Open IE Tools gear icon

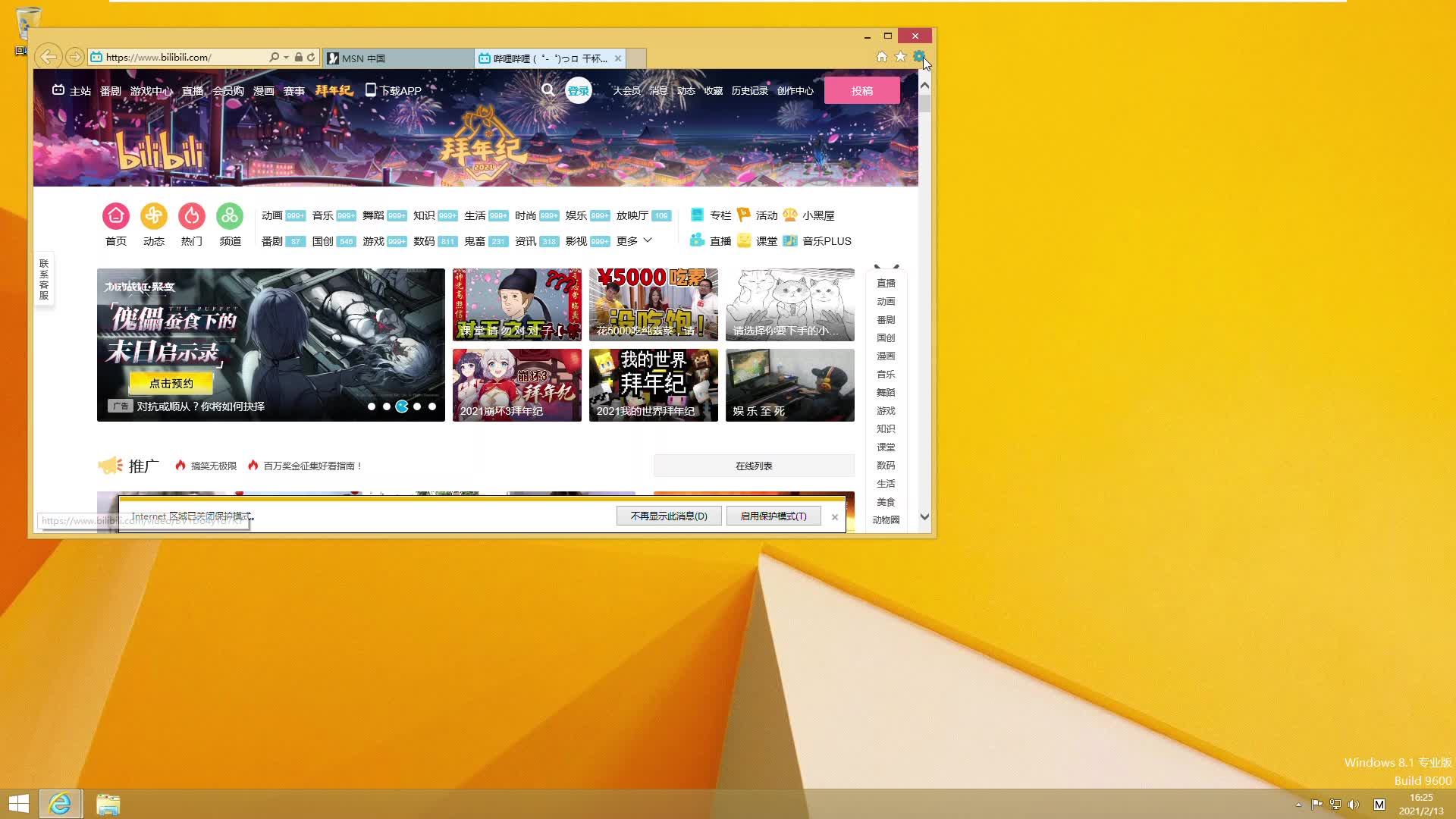(918, 56)
